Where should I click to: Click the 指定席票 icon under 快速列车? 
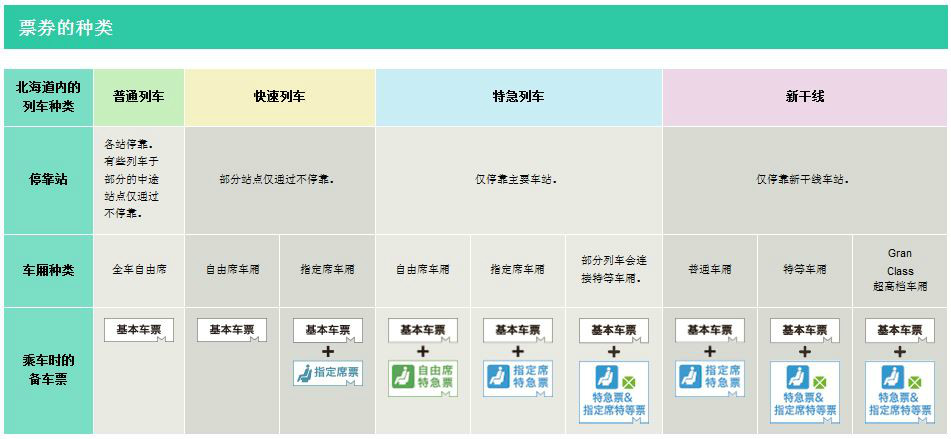coord(327,373)
